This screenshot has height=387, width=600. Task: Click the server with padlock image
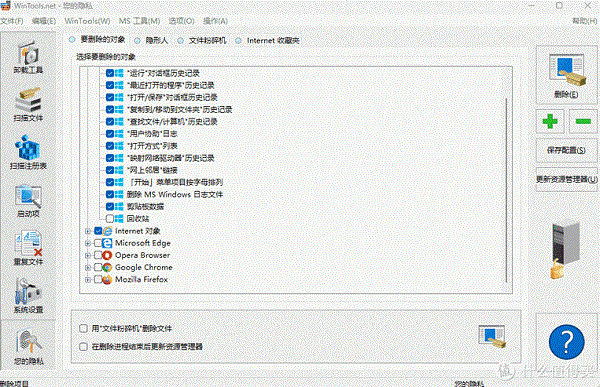tap(566, 249)
